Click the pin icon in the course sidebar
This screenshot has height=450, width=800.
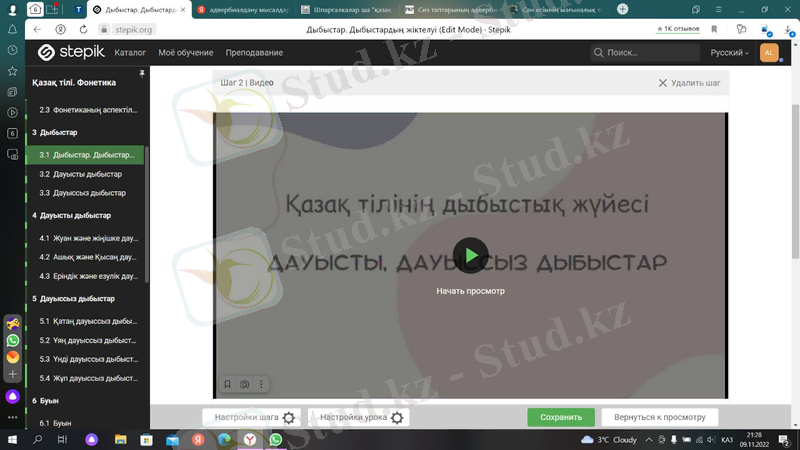click(142, 75)
